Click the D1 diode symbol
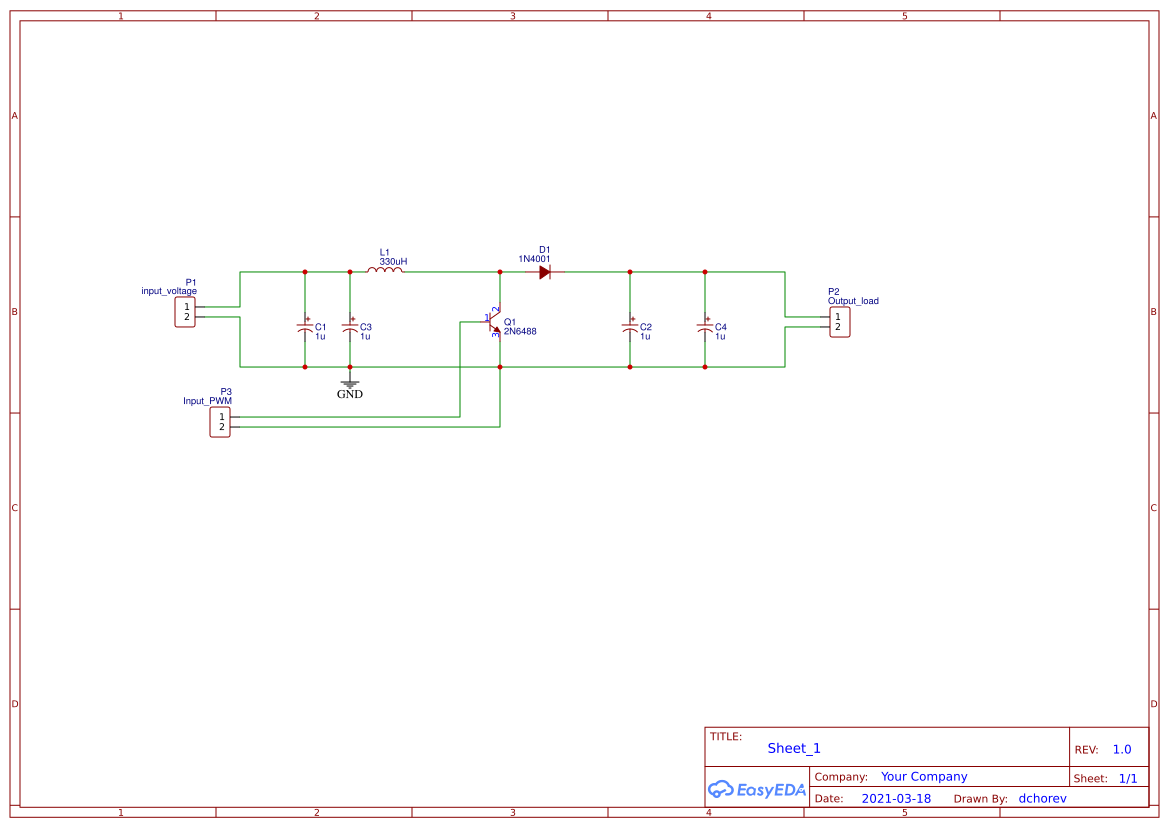The width and height of the screenshot is (1169, 828). click(544, 271)
